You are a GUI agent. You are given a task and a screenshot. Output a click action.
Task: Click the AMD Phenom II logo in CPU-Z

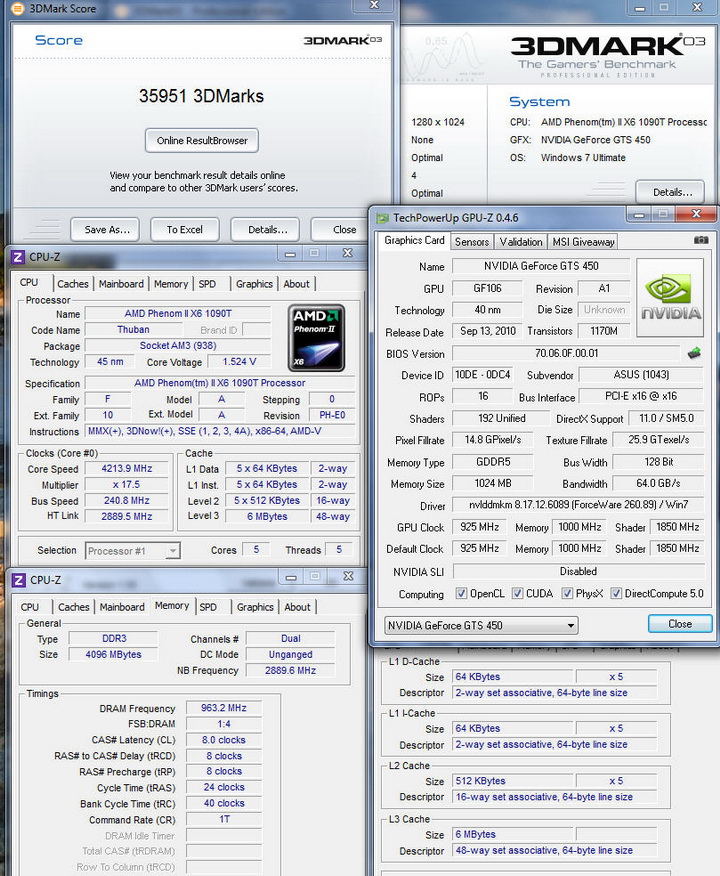316,338
